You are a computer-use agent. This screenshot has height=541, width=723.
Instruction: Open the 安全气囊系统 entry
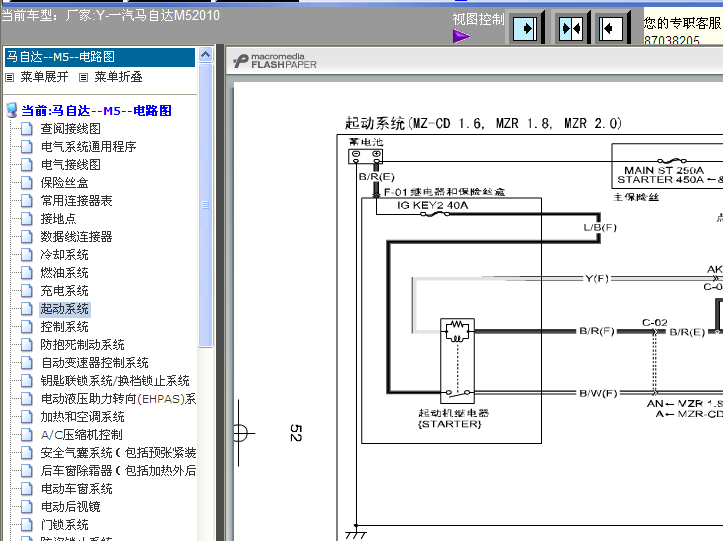pos(118,452)
